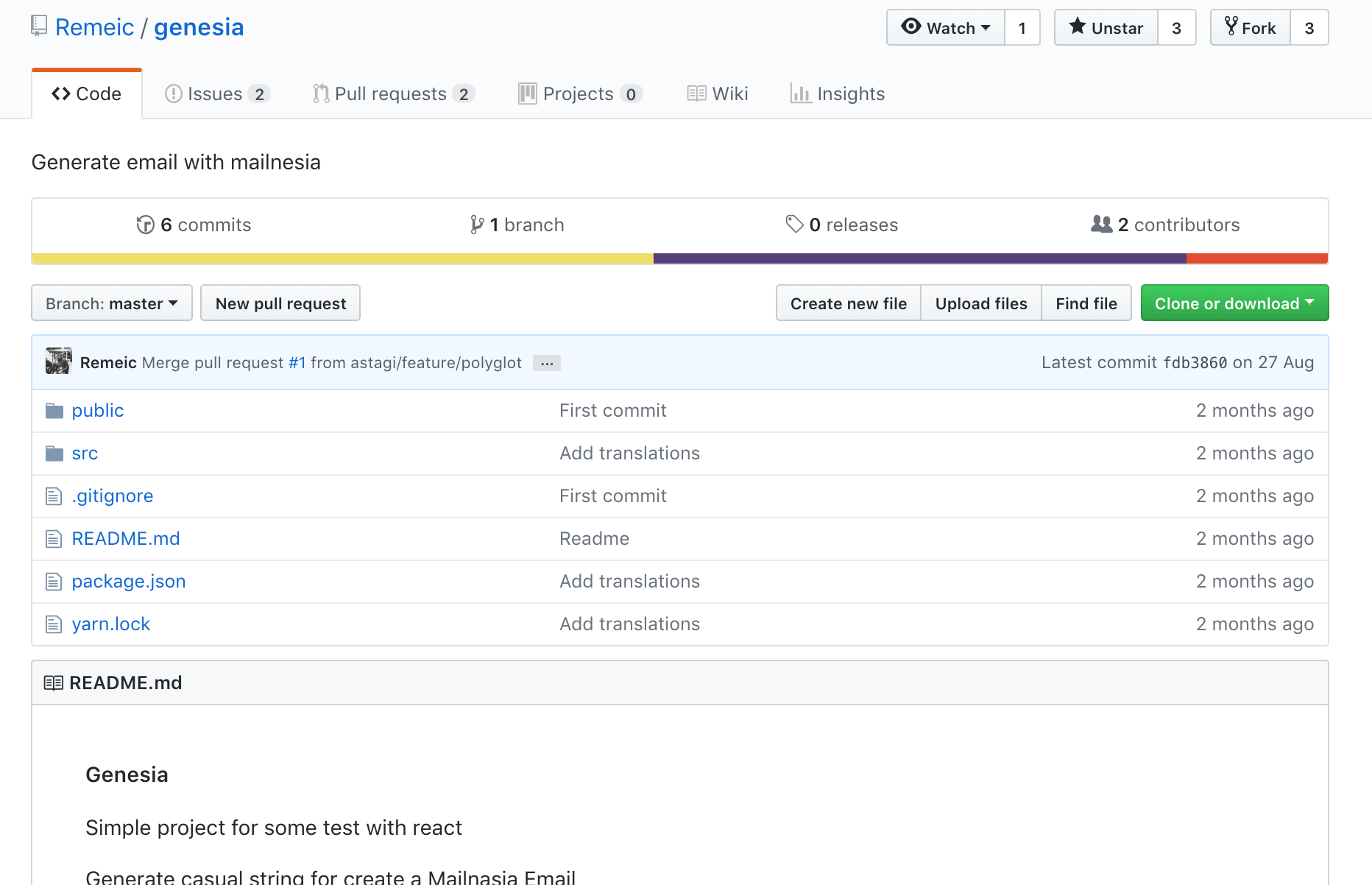Expand the commit message ellipsis button

[x=547, y=363]
